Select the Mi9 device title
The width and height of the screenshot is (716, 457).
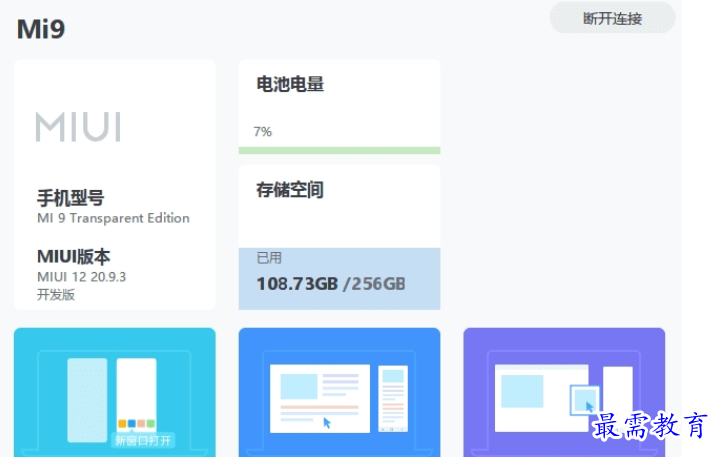click(41, 29)
